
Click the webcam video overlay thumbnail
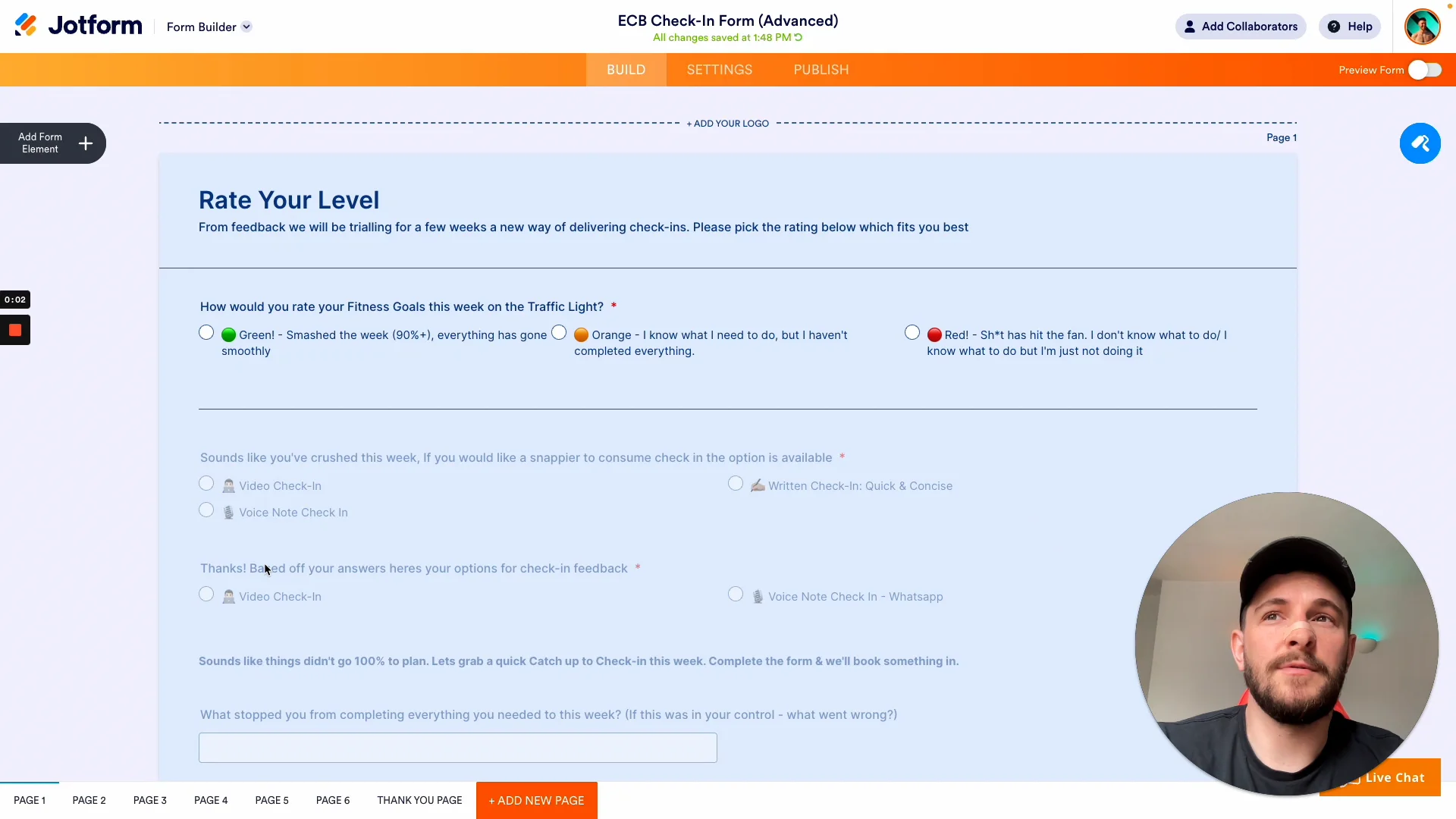1286,644
